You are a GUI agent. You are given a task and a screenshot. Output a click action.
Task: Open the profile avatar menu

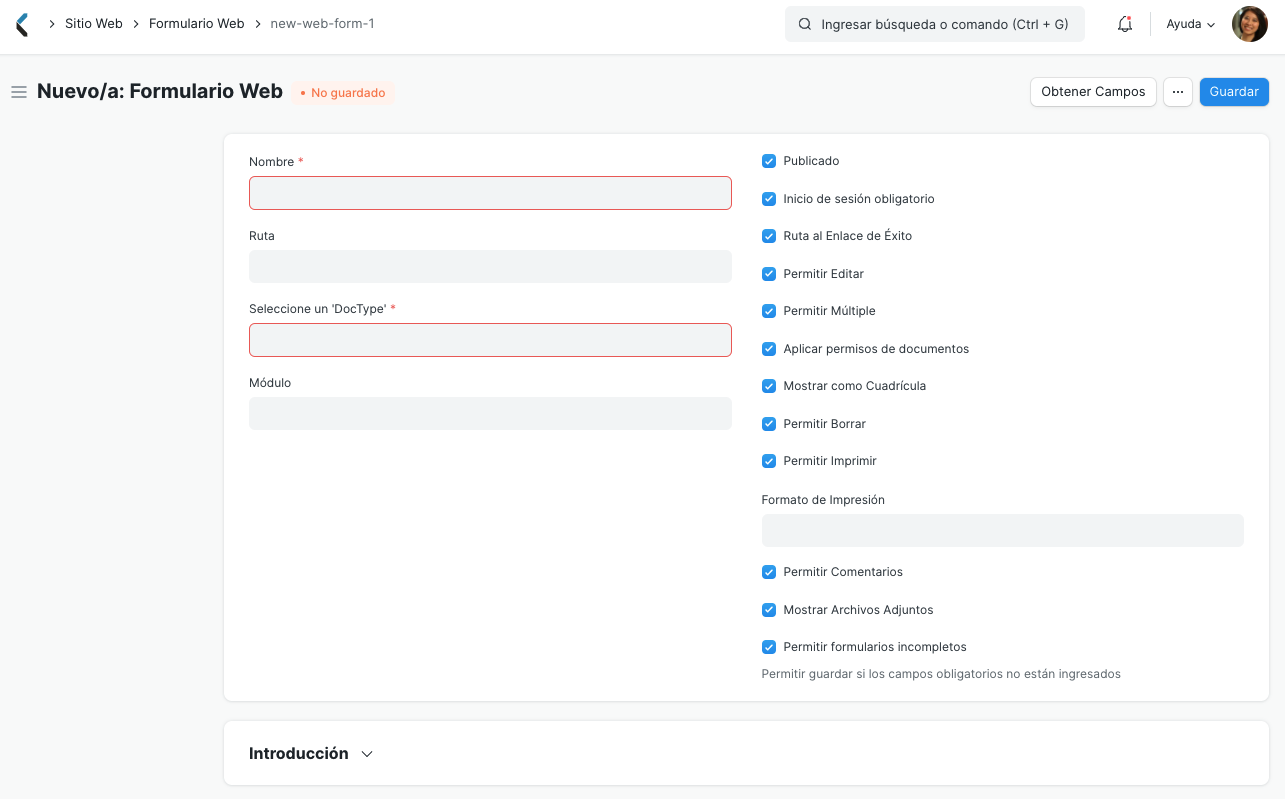pos(1249,23)
